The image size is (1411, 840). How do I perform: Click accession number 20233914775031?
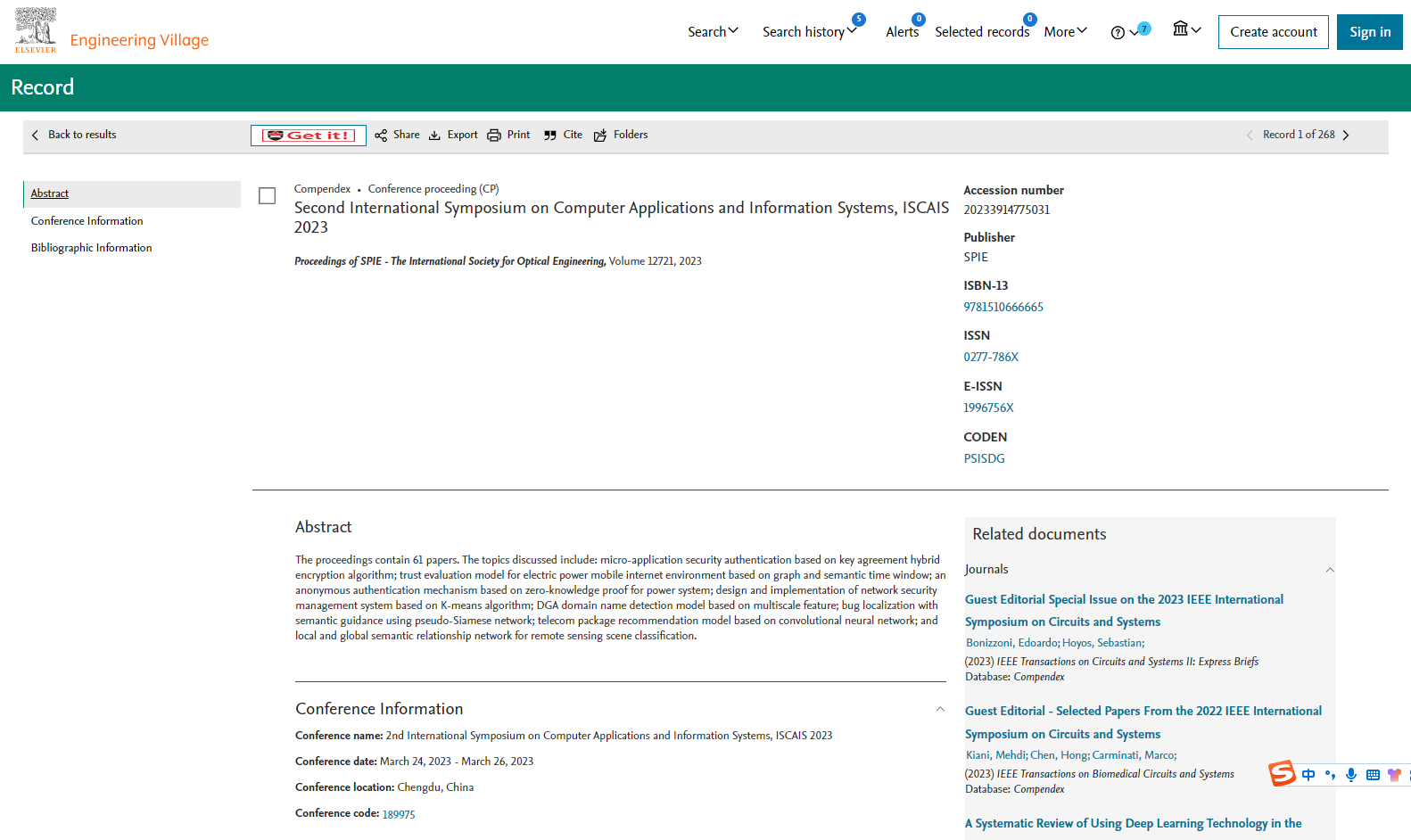[1006, 210]
